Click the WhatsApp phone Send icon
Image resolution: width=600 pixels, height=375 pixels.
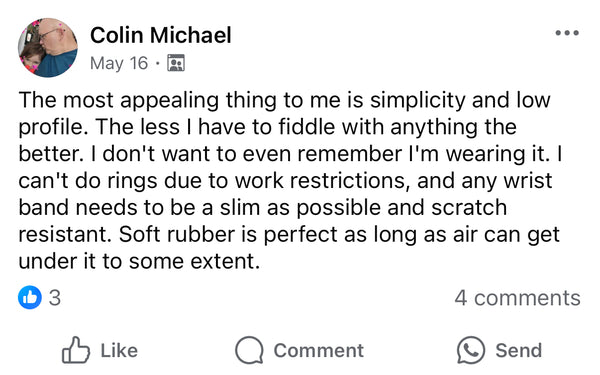tap(471, 350)
